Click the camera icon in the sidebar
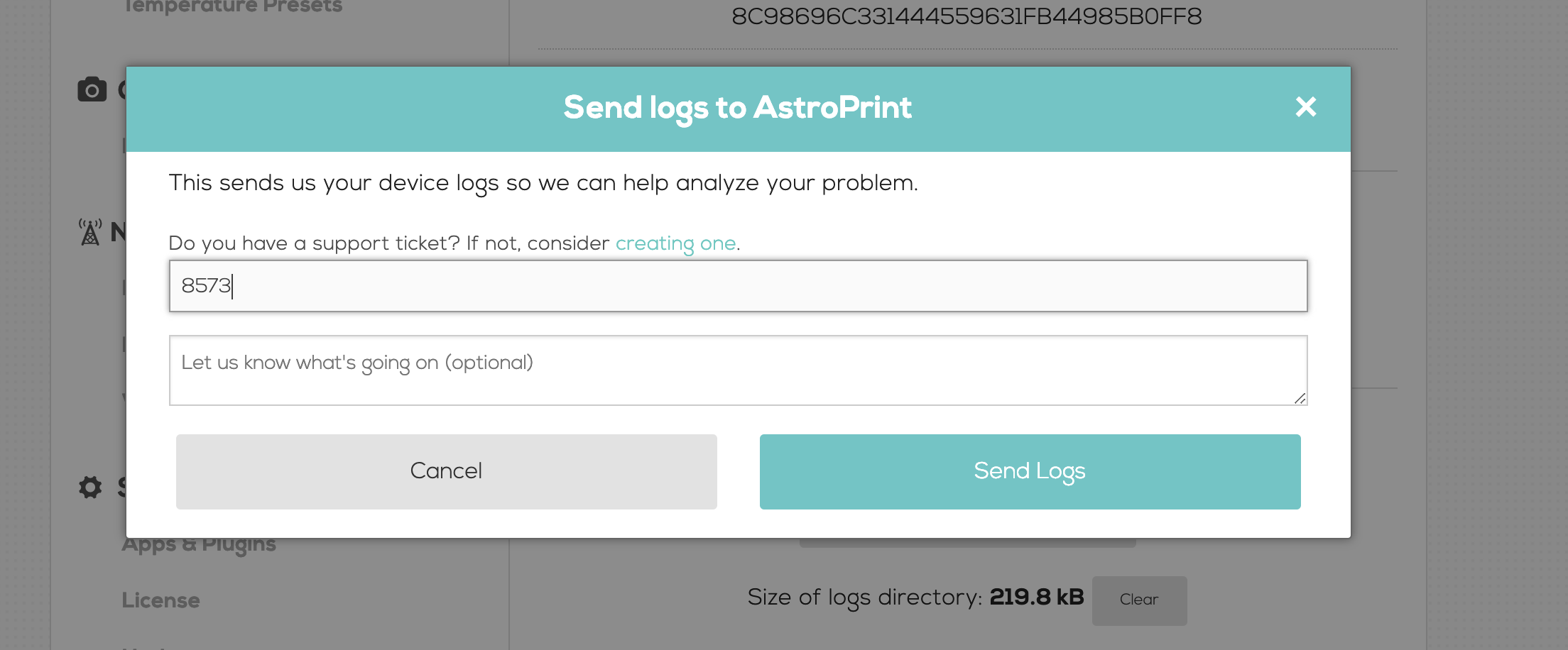 click(x=92, y=90)
